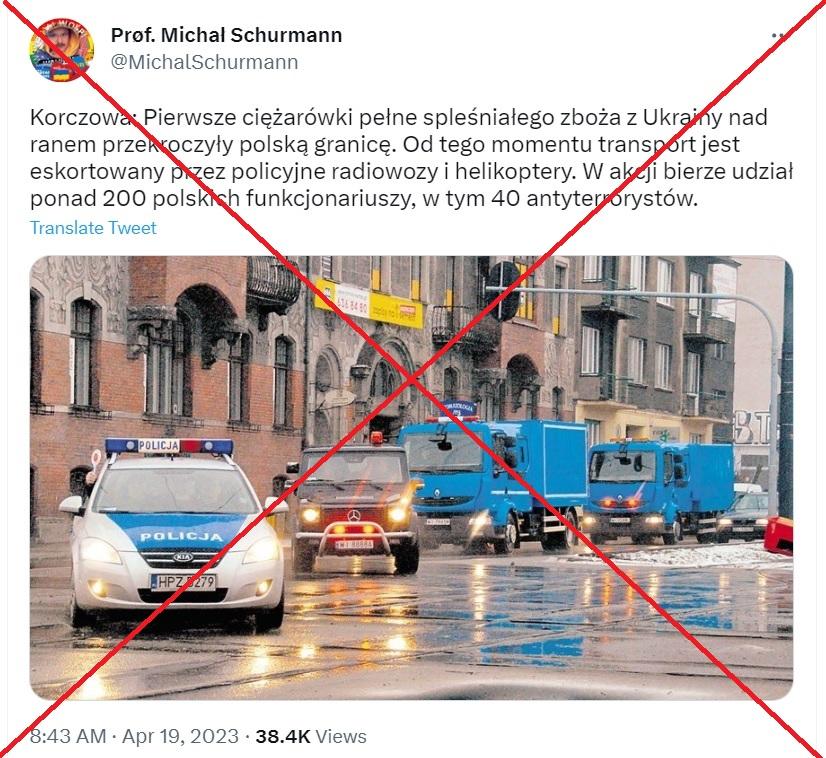Click the HPZ license plate on the police car
This screenshot has height=758, width=826.
tap(183, 582)
